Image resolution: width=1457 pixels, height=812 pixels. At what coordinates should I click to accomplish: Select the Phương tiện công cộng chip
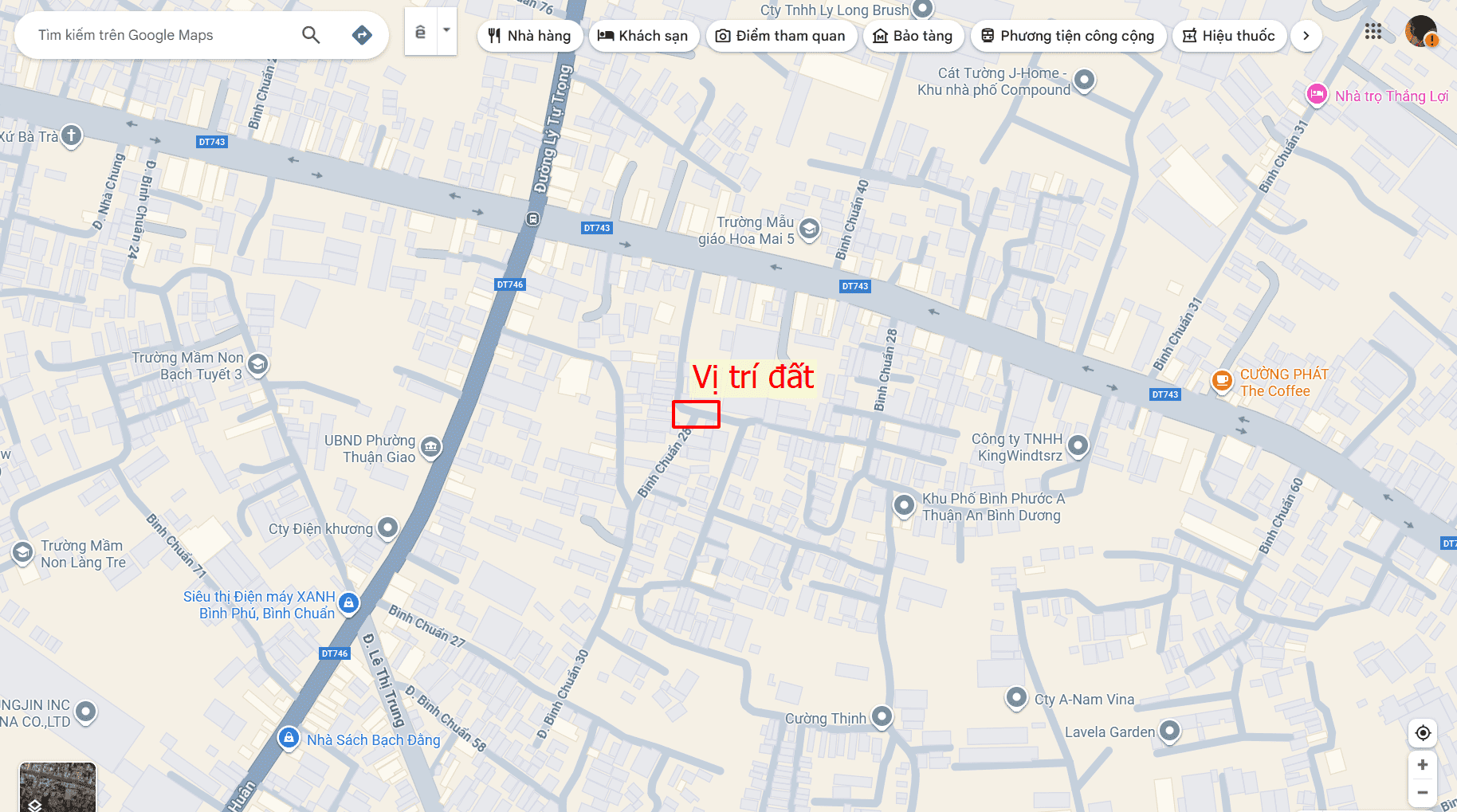[1068, 36]
